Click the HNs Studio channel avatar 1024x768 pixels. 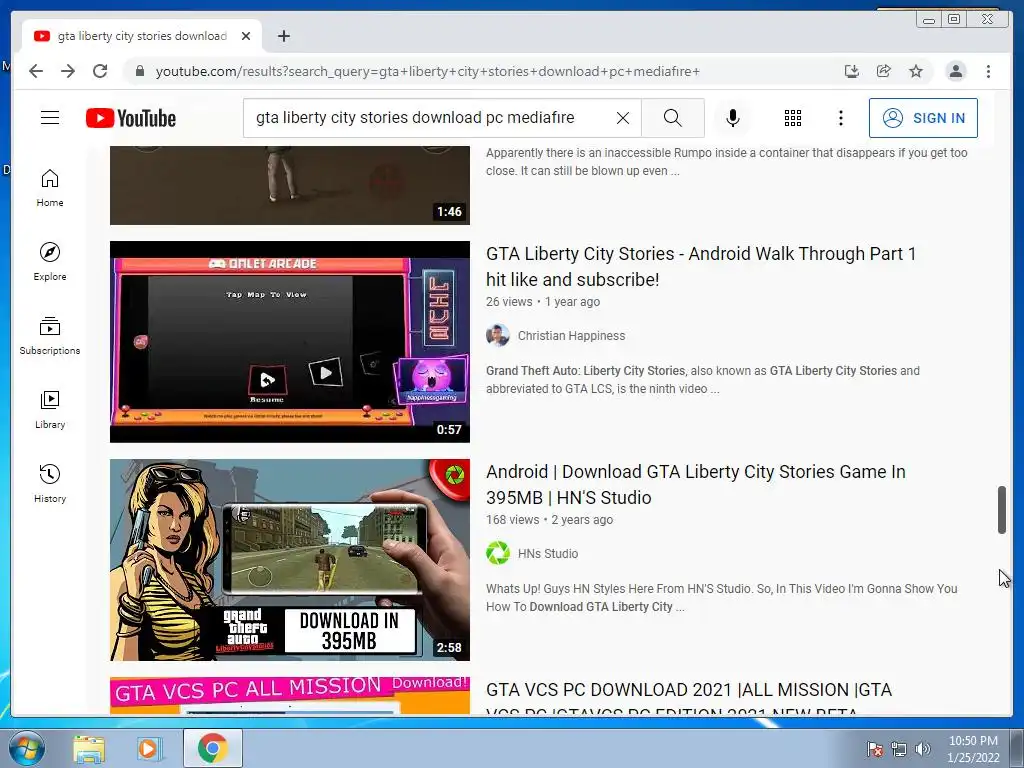[x=498, y=553]
